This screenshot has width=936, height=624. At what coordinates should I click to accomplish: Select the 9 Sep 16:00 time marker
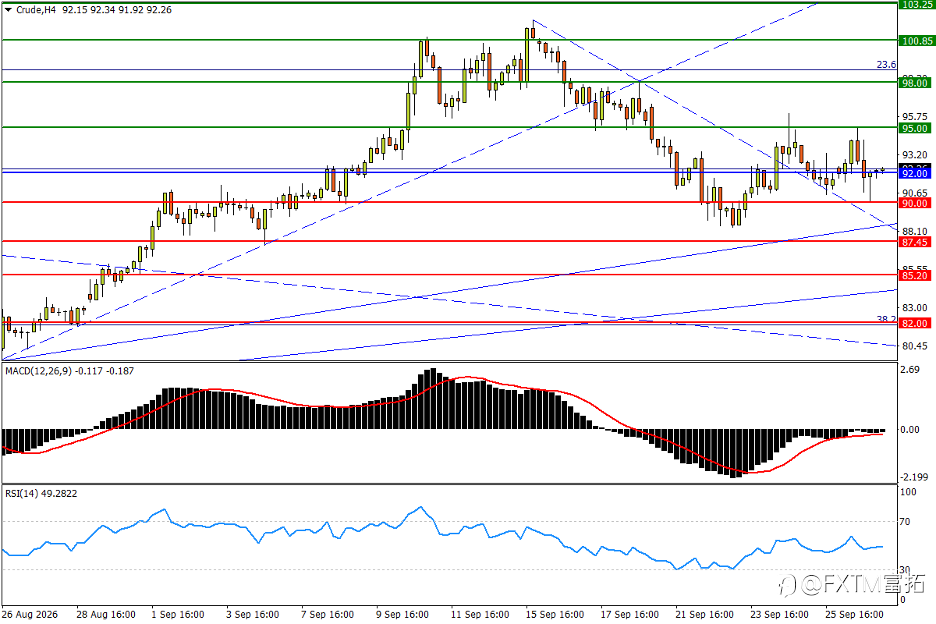pyautogui.click(x=402, y=614)
